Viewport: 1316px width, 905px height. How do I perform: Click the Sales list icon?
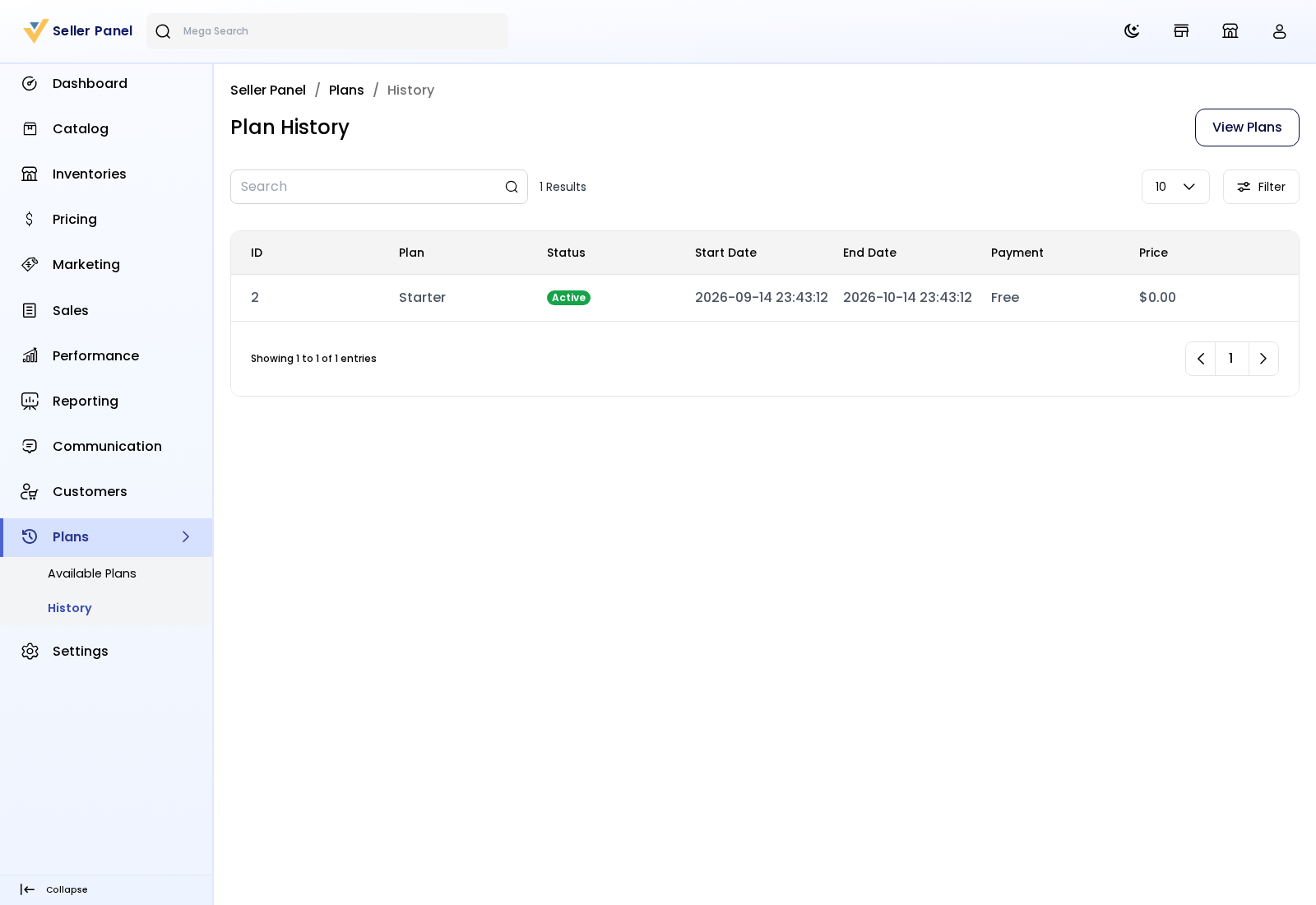[30, 311]
